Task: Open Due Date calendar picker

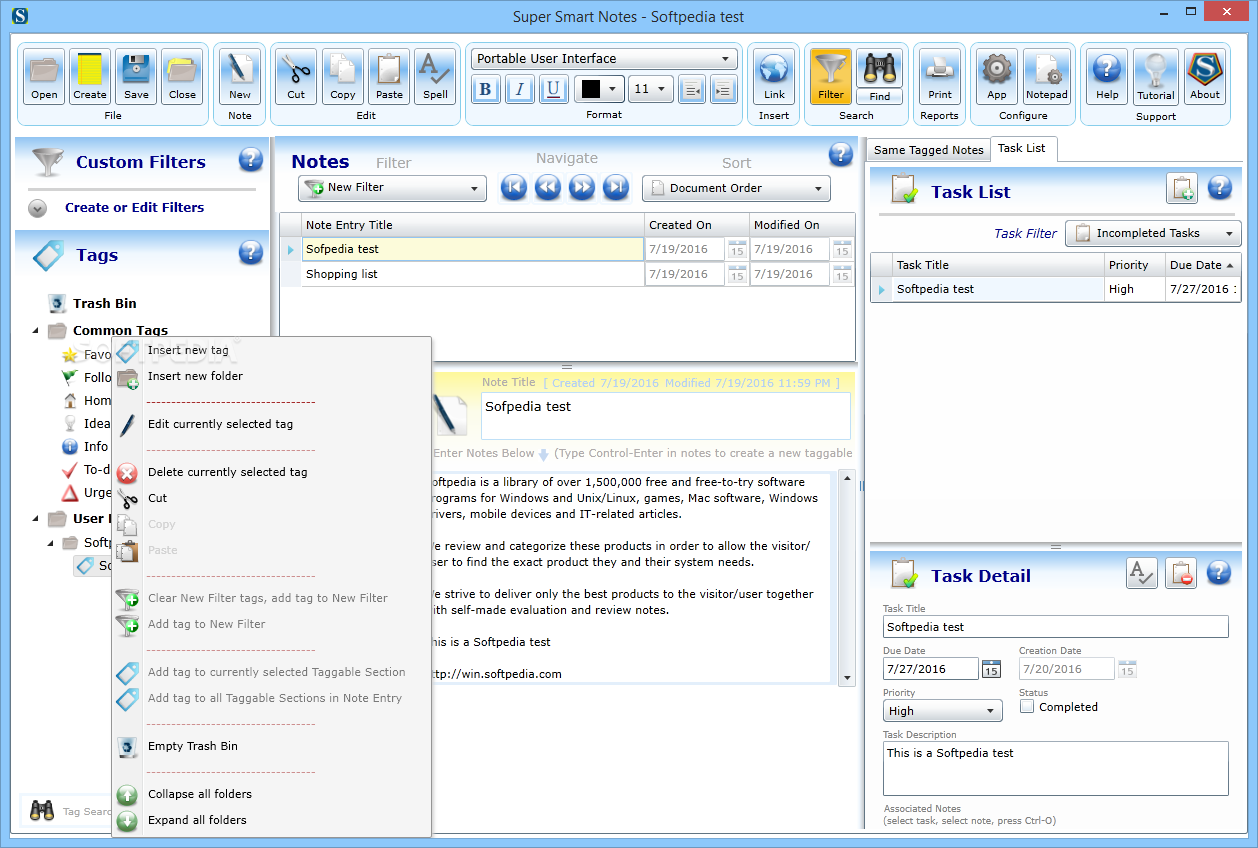Action: 991,669
